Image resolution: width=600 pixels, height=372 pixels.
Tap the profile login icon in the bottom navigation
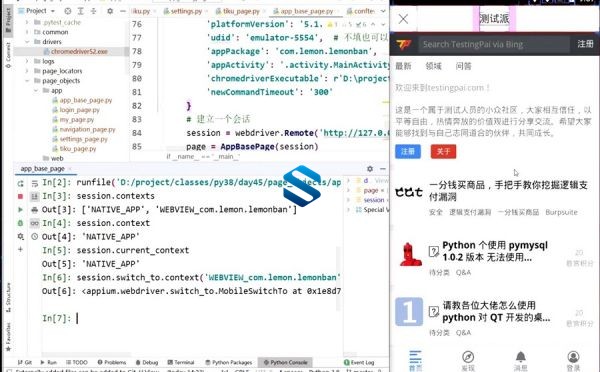click(x=573, y=357)
